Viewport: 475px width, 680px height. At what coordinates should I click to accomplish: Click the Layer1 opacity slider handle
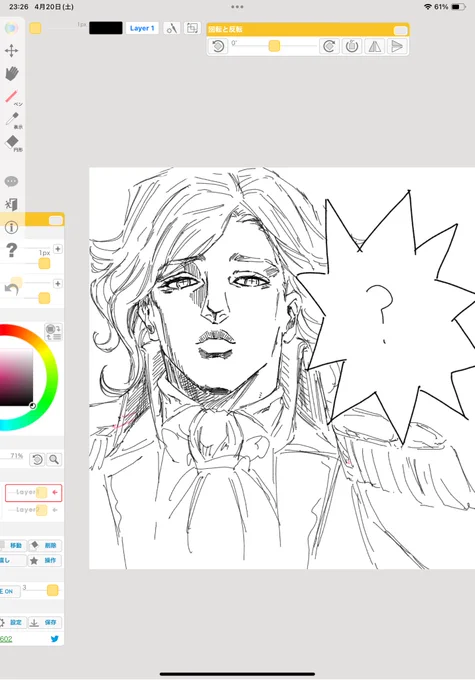42,492
